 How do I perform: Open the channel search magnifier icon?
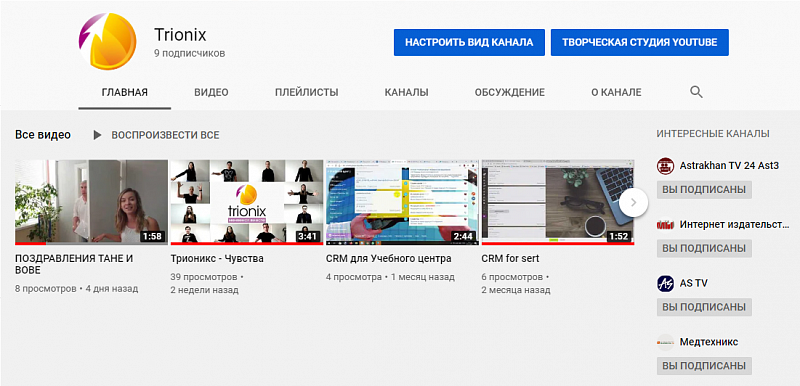click(x=696, y=92)
